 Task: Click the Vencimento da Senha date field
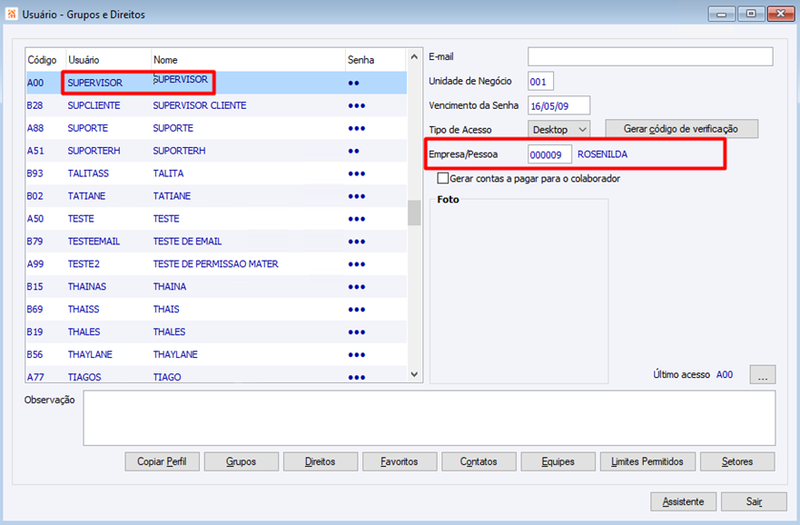coord(559,106)
